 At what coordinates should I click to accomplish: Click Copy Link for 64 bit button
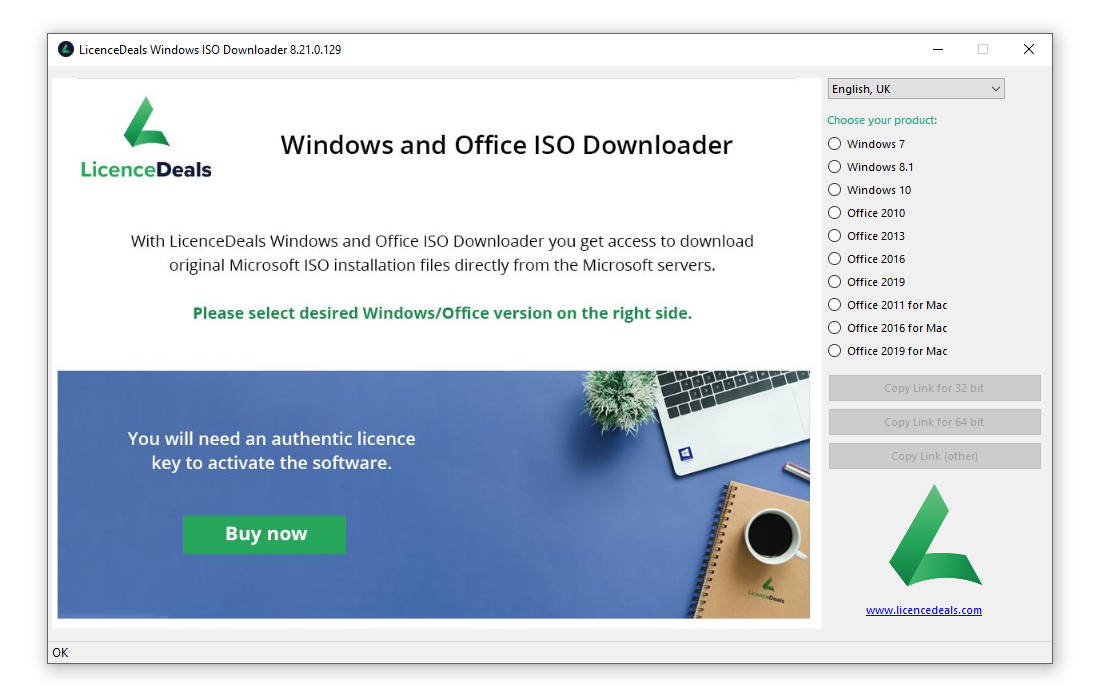pyautogui.click(x=934, y=422)
